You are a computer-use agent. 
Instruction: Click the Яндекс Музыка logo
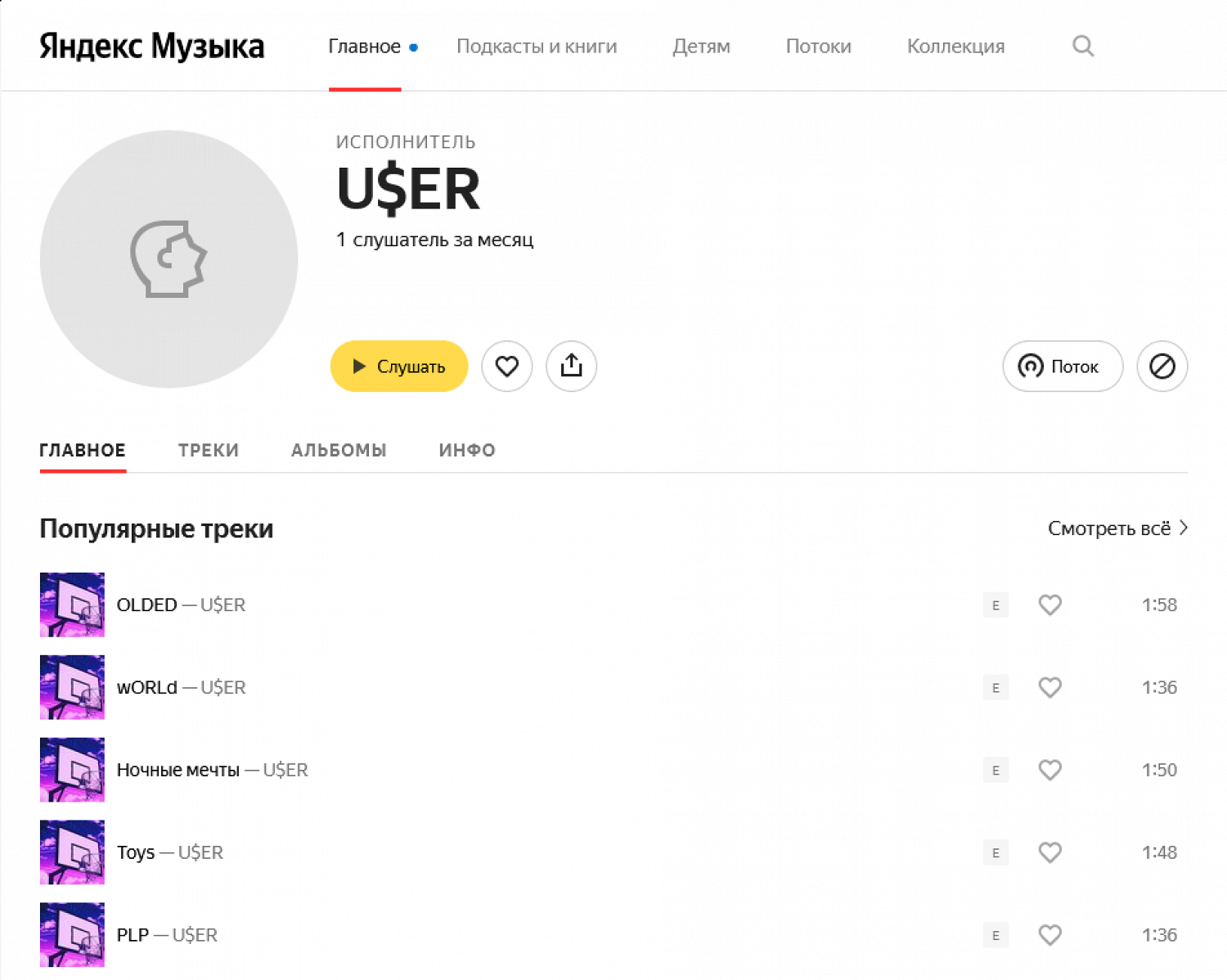coord(152,46)
